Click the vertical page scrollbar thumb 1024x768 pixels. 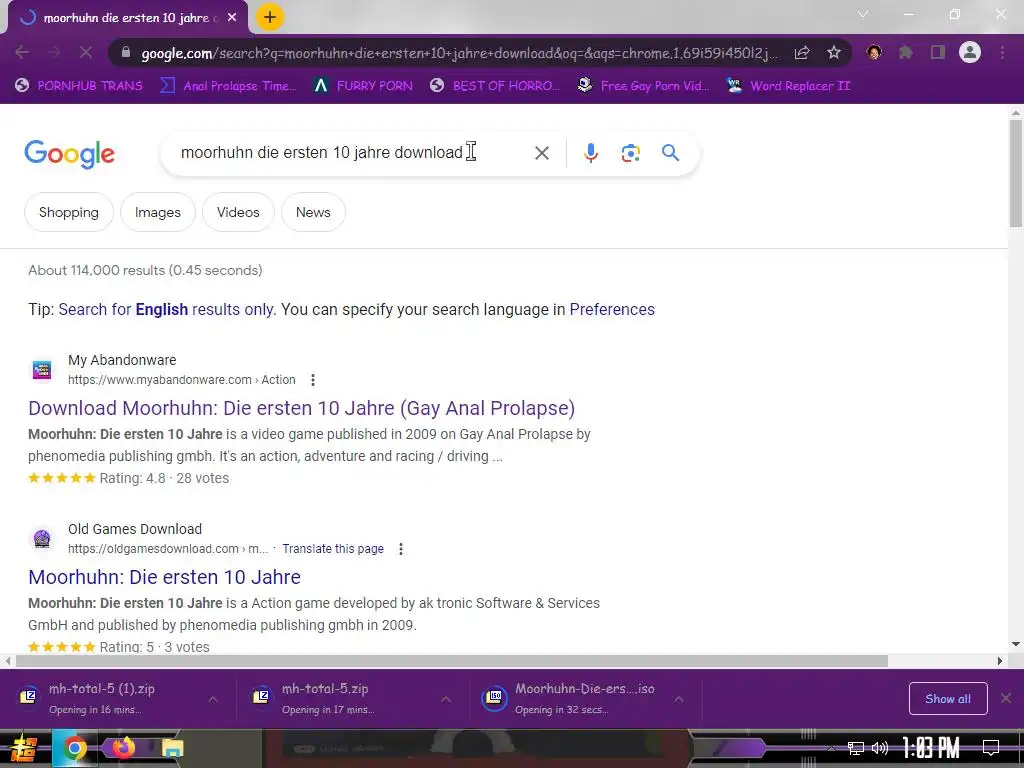tap(1016, 172)
